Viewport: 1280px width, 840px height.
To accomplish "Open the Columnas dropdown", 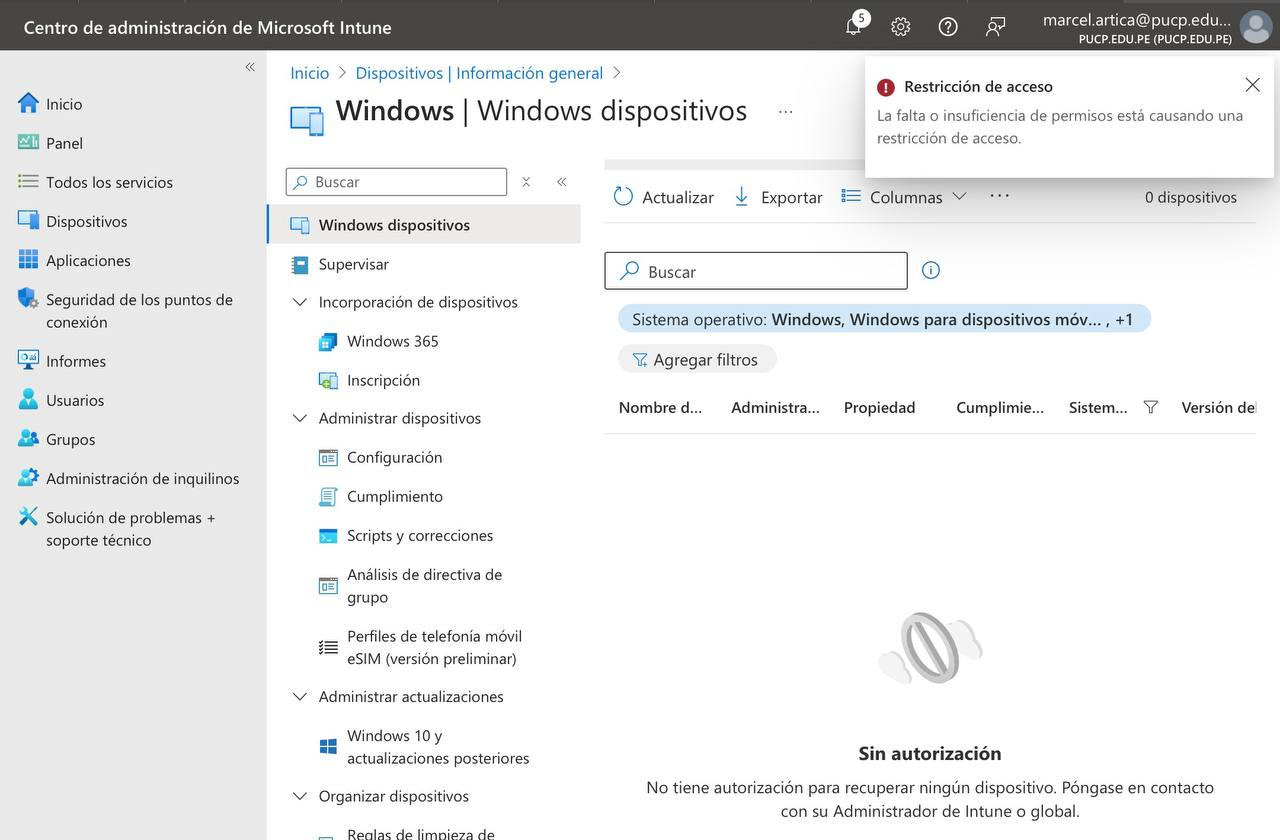I will tap(904, 197).
